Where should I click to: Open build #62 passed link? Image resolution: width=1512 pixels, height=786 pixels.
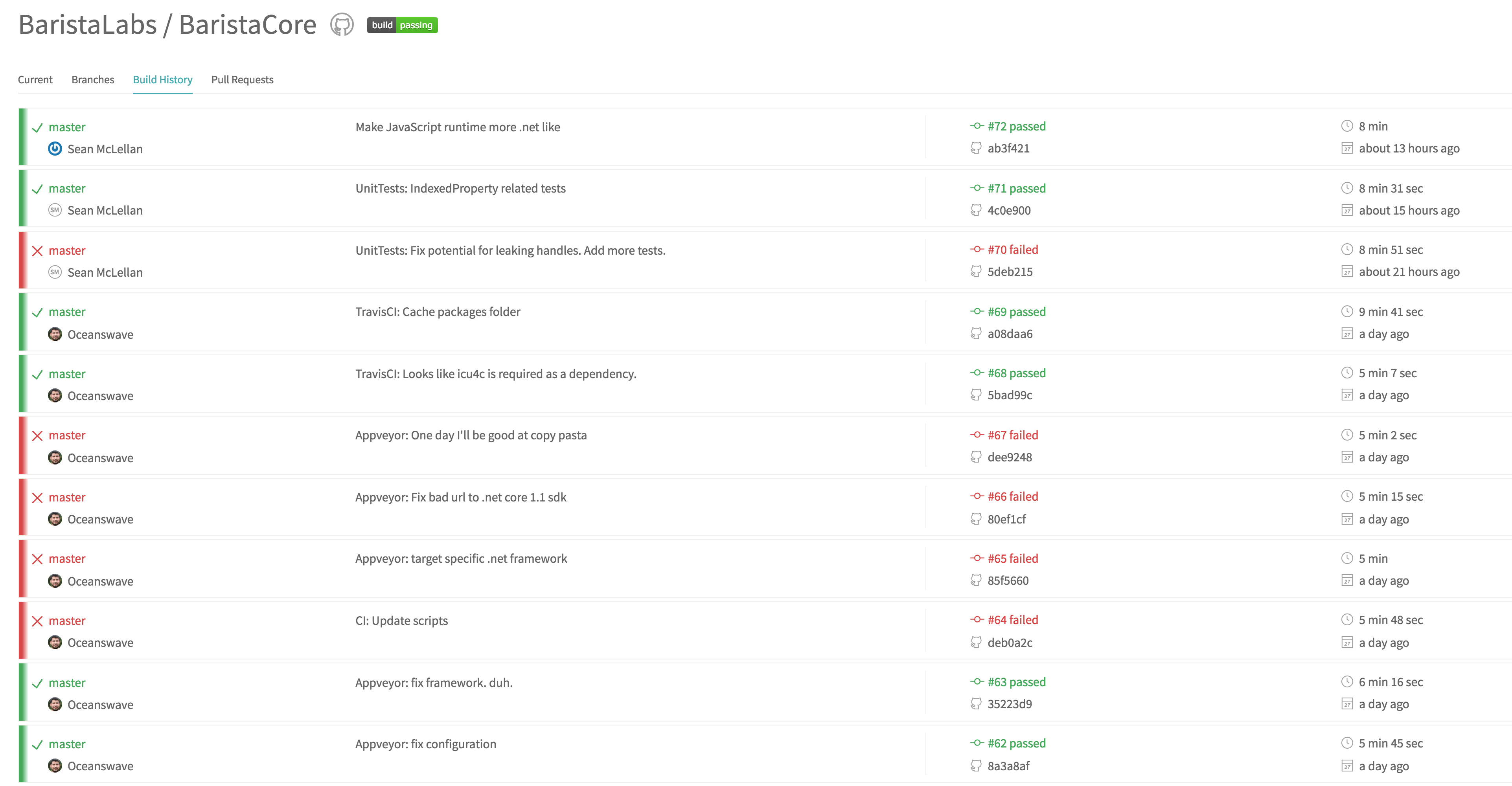[1017, 744]
